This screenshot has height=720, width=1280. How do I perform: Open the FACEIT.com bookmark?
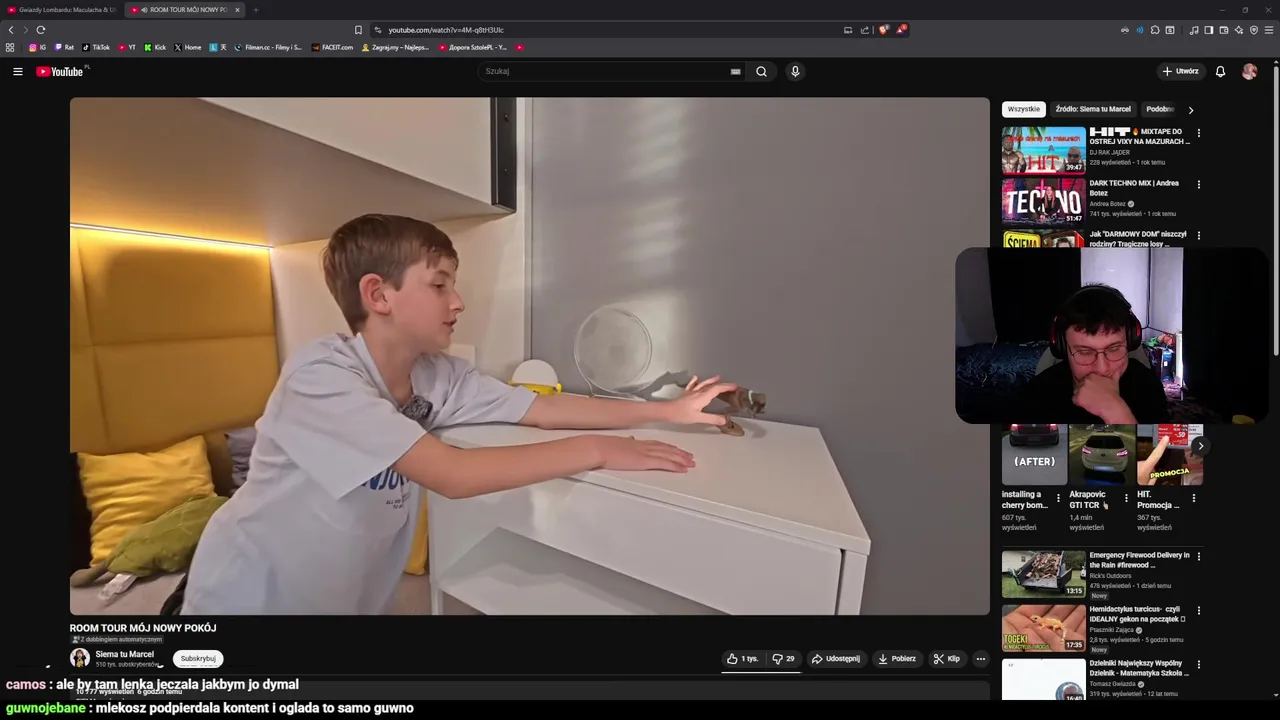(332, 47)
